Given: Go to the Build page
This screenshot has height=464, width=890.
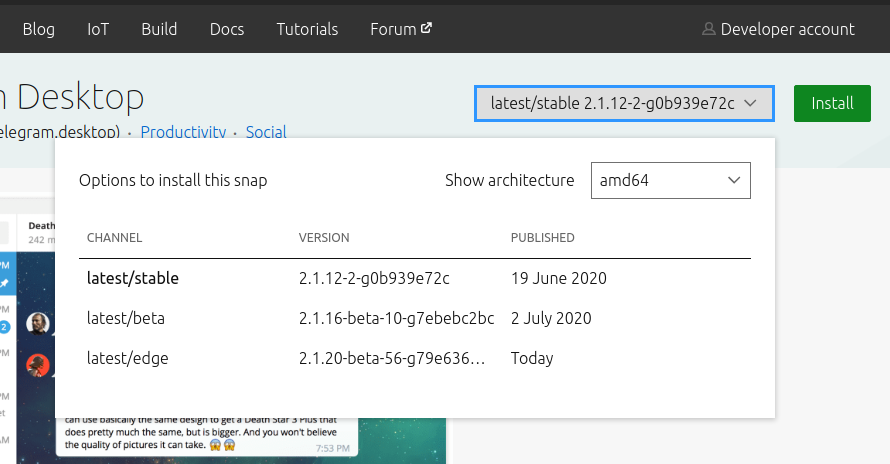Looking at the screenshot, I should click(x=159, y=29).
